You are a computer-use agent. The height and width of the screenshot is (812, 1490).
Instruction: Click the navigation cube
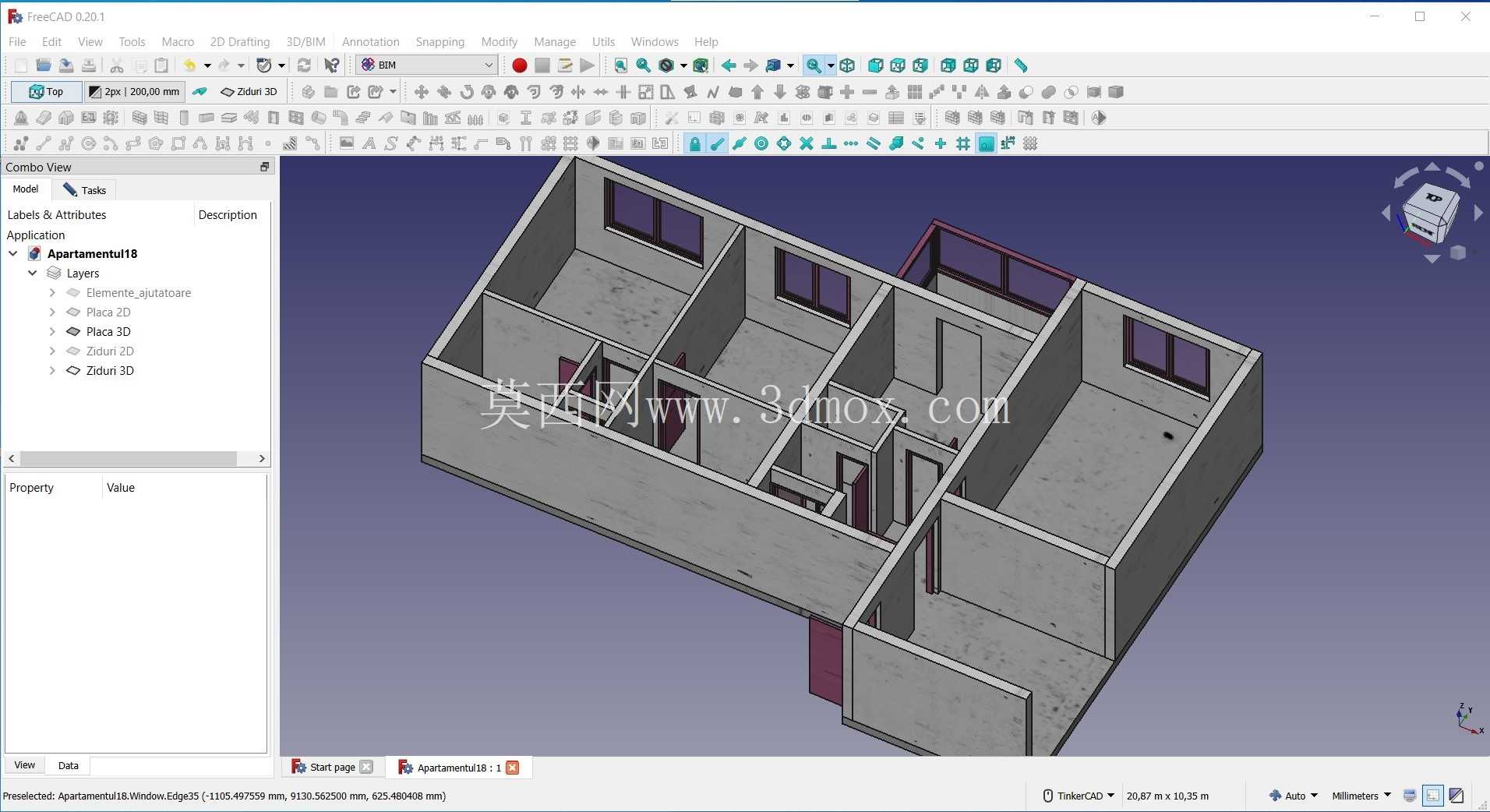pyautogui.click(x=1431, y=214)
